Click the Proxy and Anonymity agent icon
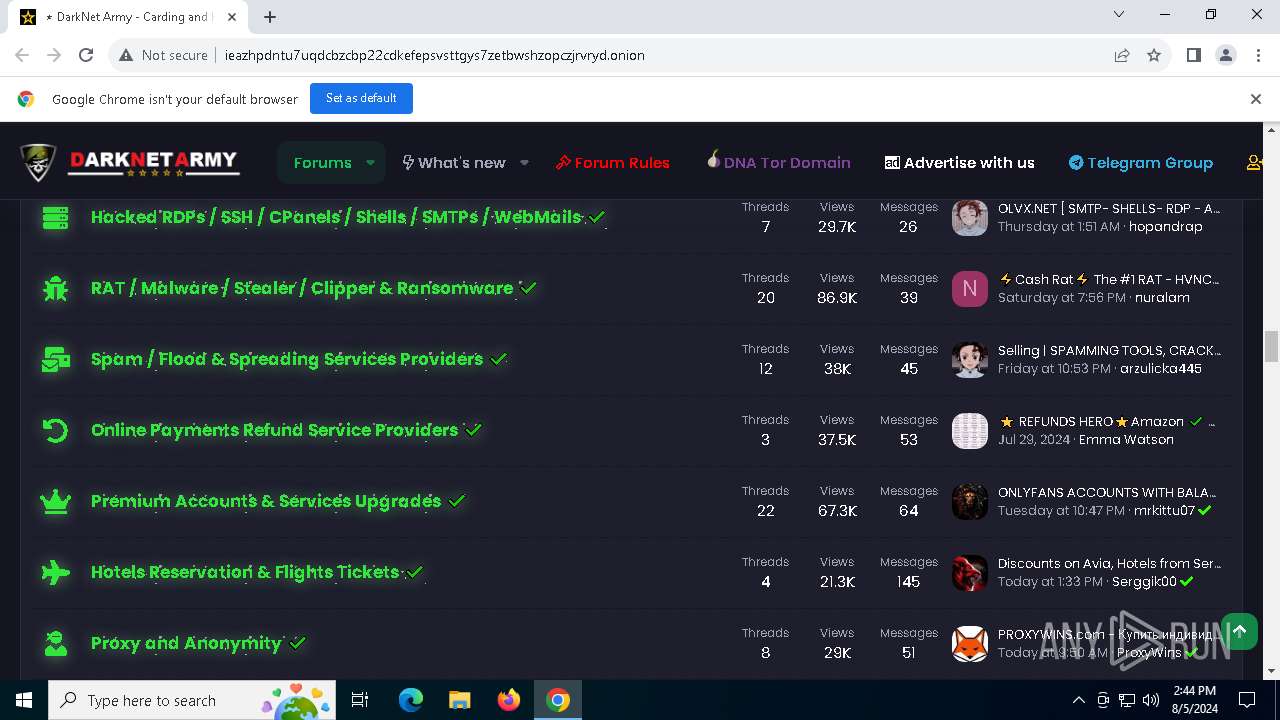This screenshot has height=720, width=1280. [x=55, y=643]
